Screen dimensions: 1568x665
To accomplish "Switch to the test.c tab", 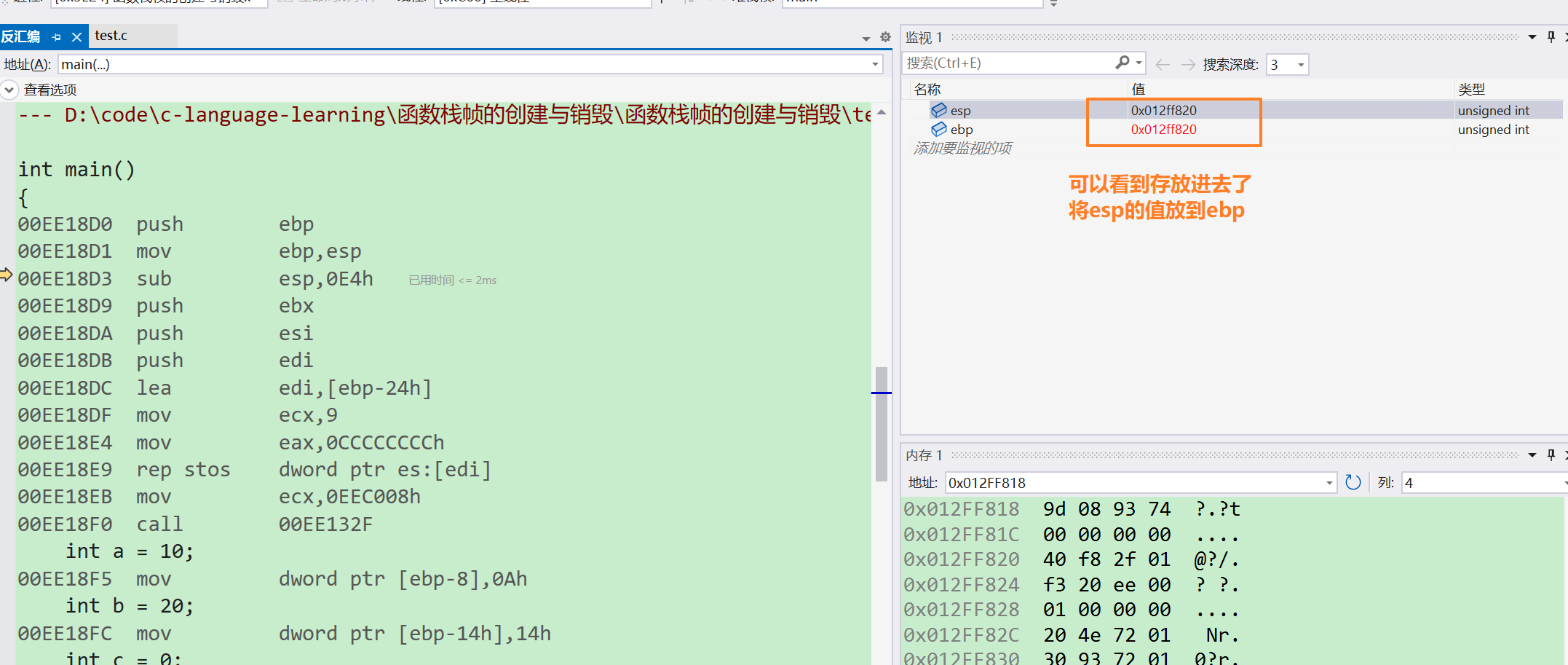I will coord(111,36).
